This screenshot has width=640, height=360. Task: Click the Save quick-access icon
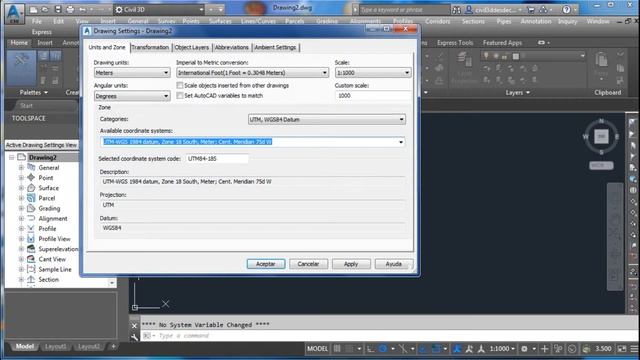click(x=58, y=9)
